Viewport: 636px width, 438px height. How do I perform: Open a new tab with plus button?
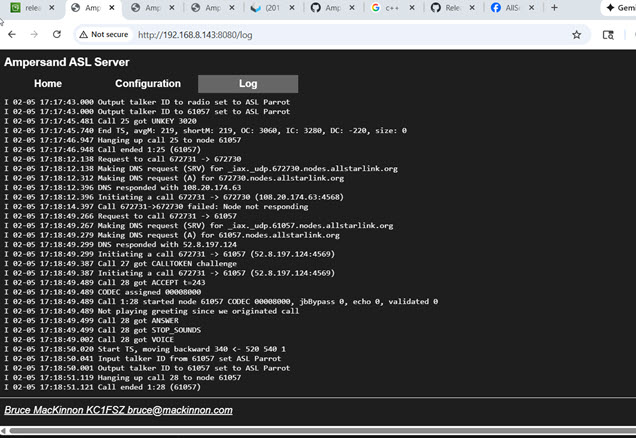(554, 7)
